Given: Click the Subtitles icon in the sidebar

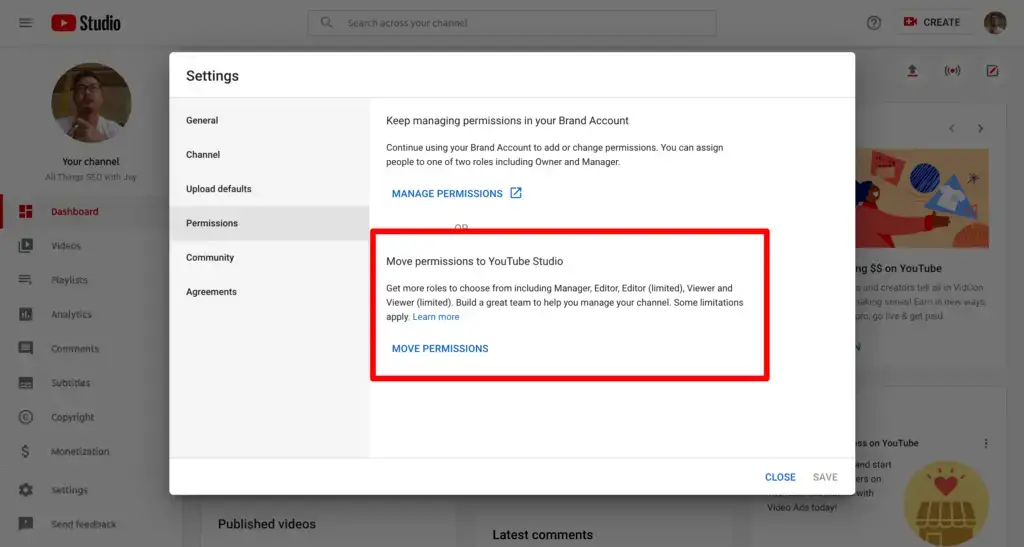Looking at the screenshot, I should click(x=25, y=383).
